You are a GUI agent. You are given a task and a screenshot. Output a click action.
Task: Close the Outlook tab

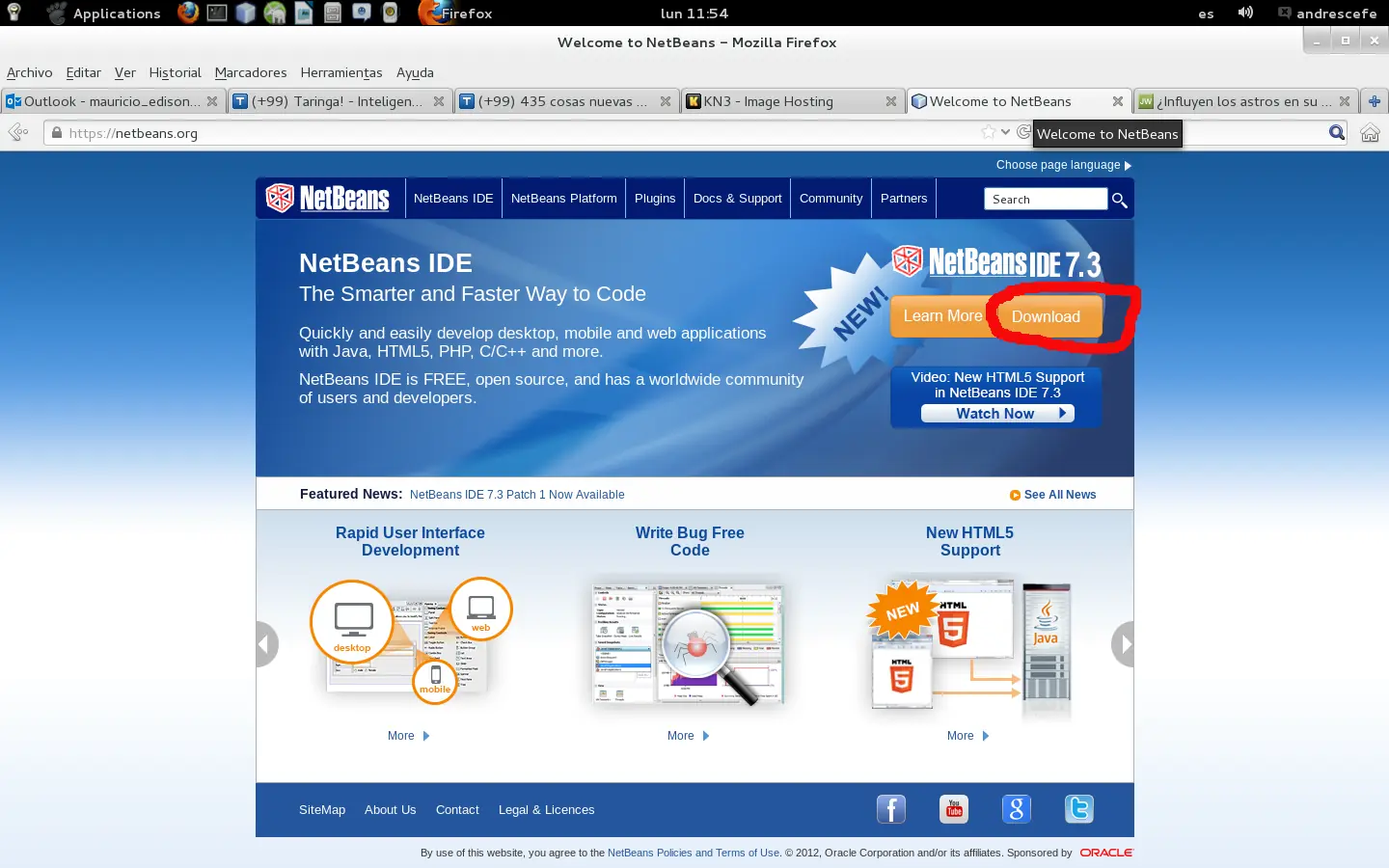[x=212, y=101]
